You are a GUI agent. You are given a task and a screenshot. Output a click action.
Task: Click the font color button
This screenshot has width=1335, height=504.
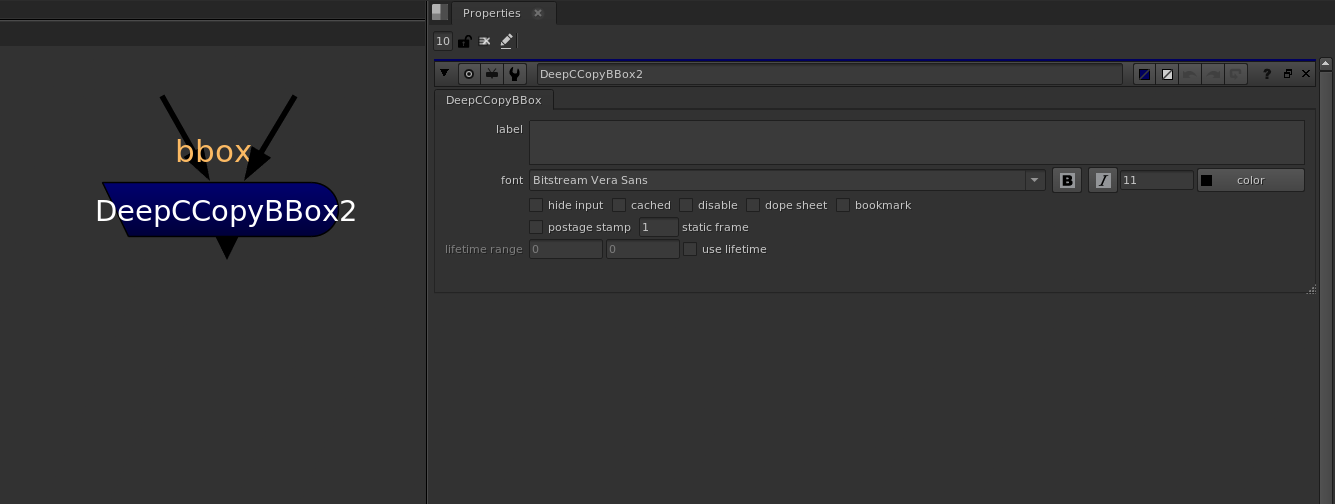tap(1250, 180)
